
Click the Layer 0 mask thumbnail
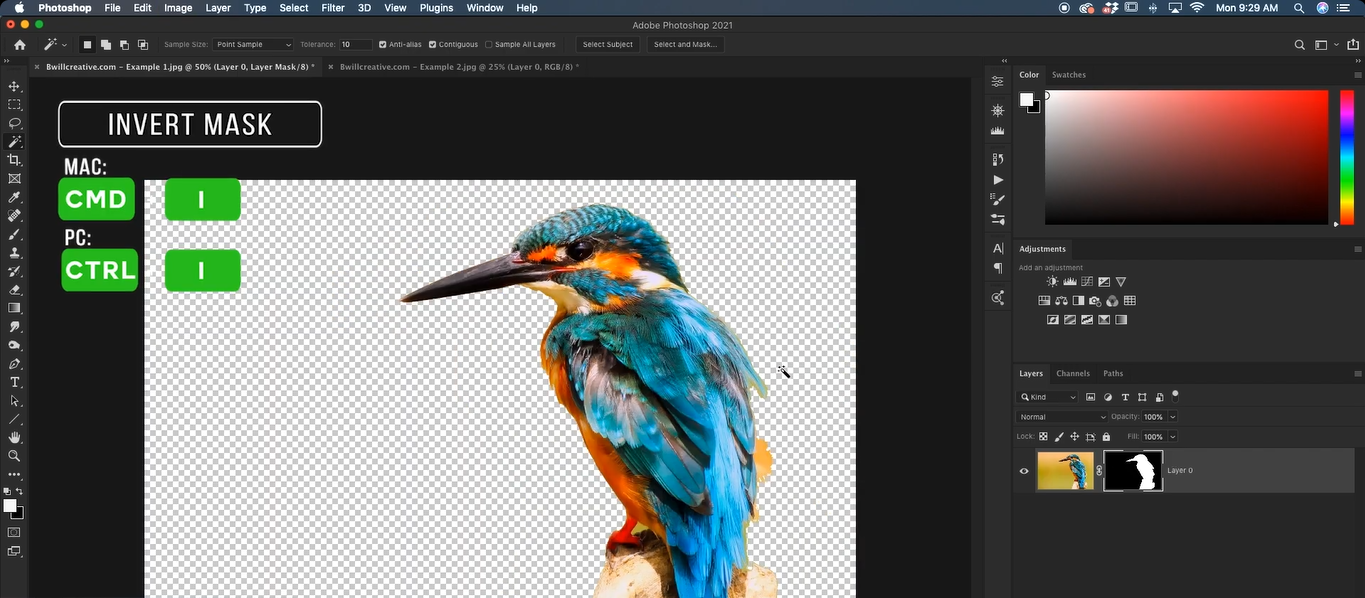tap(1131, 470)
